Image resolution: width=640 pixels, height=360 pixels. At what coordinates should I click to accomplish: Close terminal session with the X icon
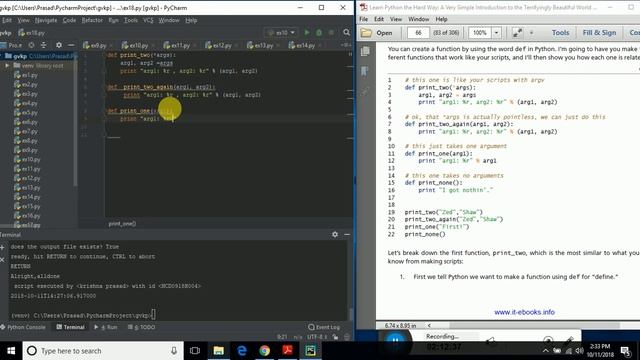coord(2,260)
